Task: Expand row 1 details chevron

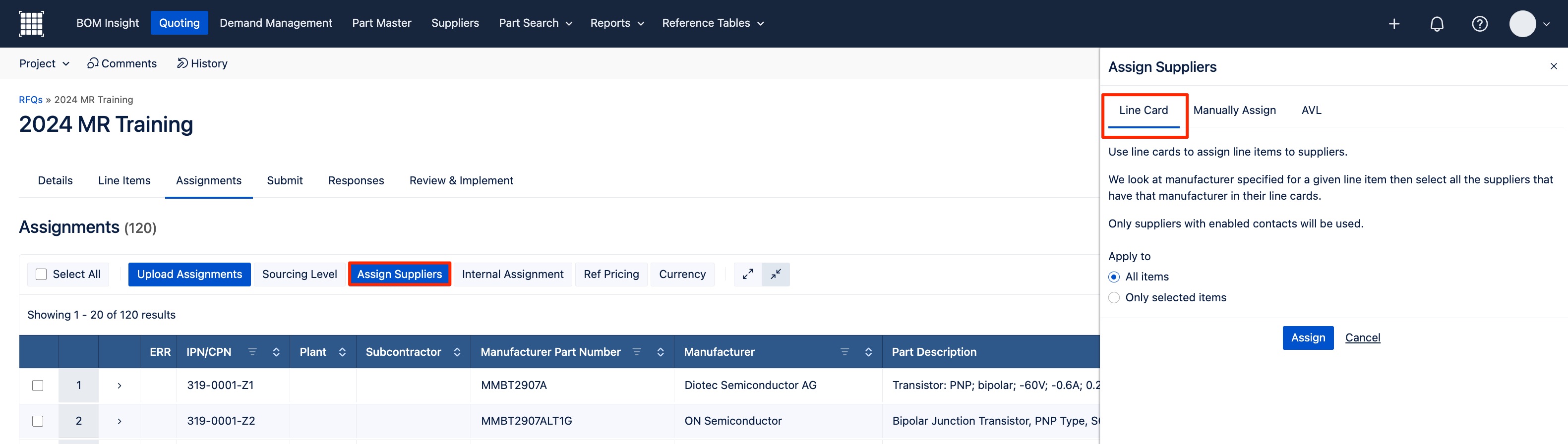Action: click(x=120, y=385)
